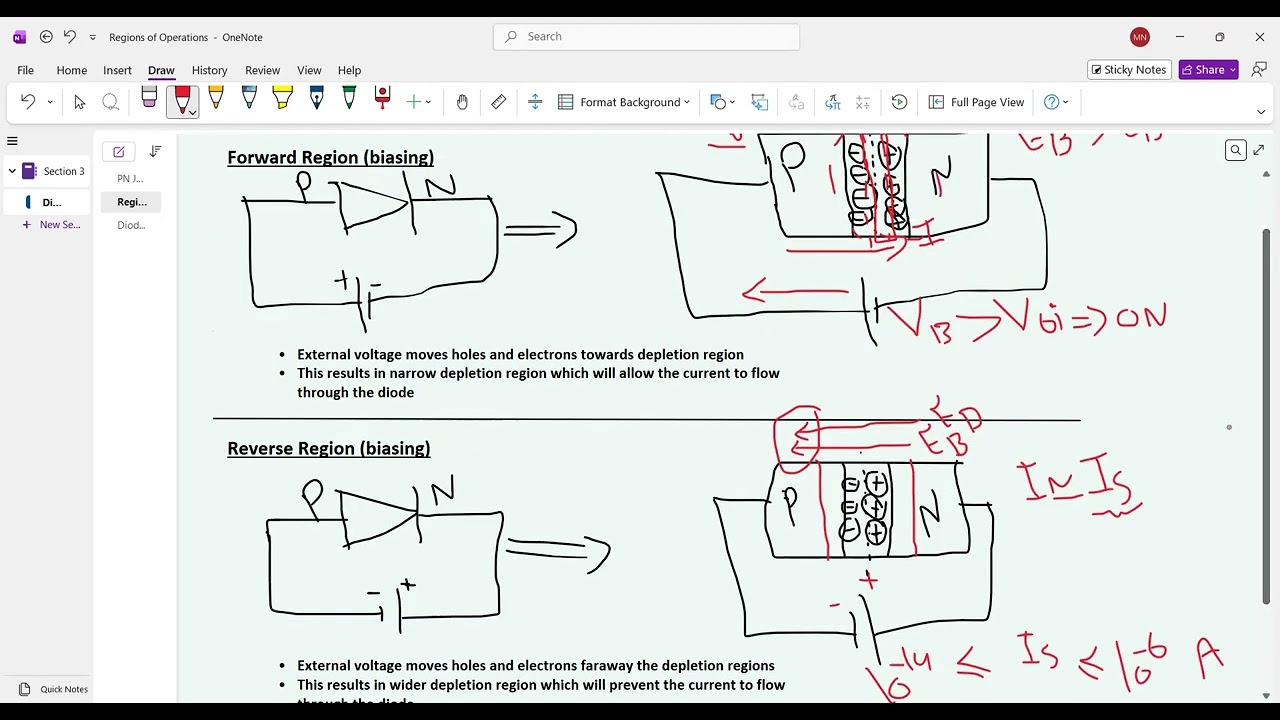Click the Back navigation arrow
This screenshot has width=1280, height=720.
click(46, 37)
